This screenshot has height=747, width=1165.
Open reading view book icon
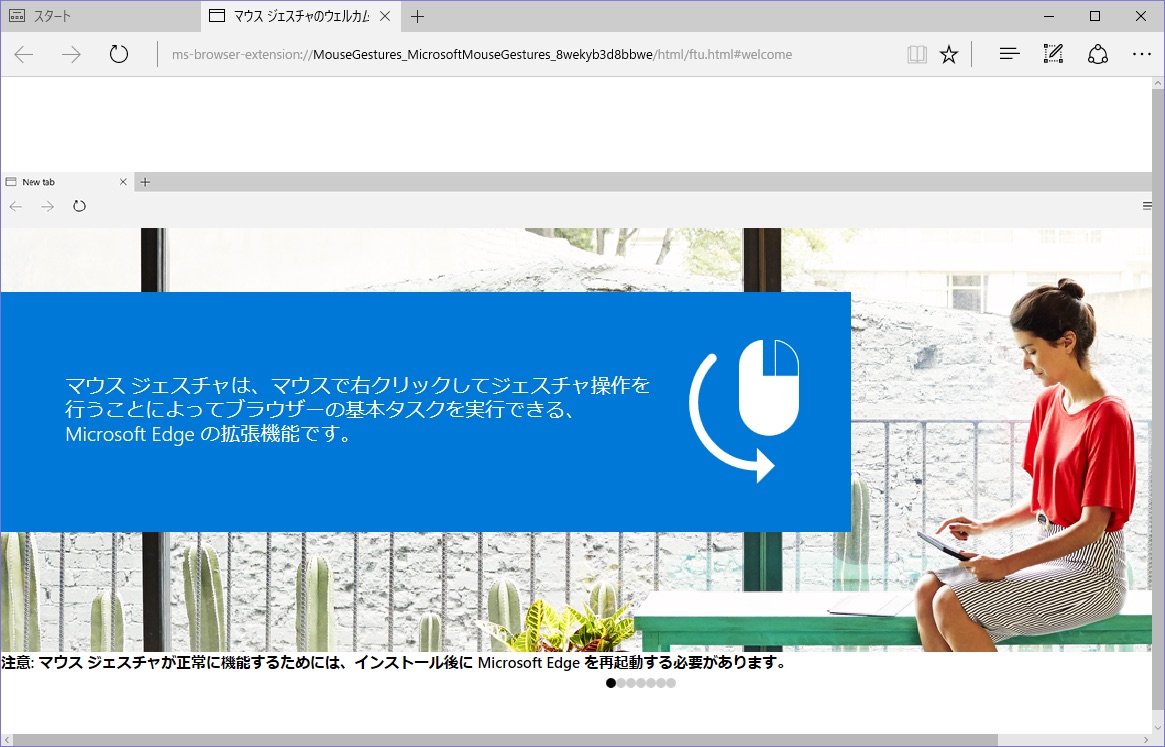pos(917,54)
